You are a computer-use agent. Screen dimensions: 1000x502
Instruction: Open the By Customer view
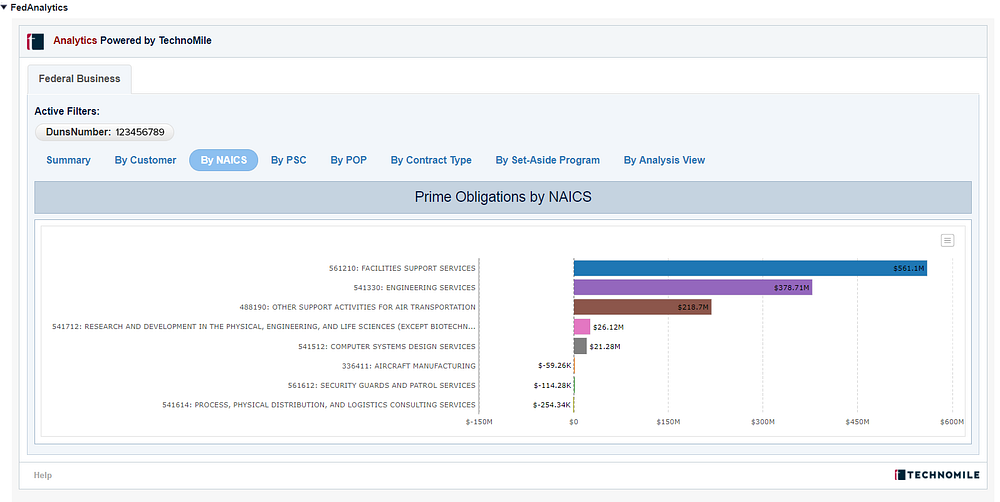point(145,160)
